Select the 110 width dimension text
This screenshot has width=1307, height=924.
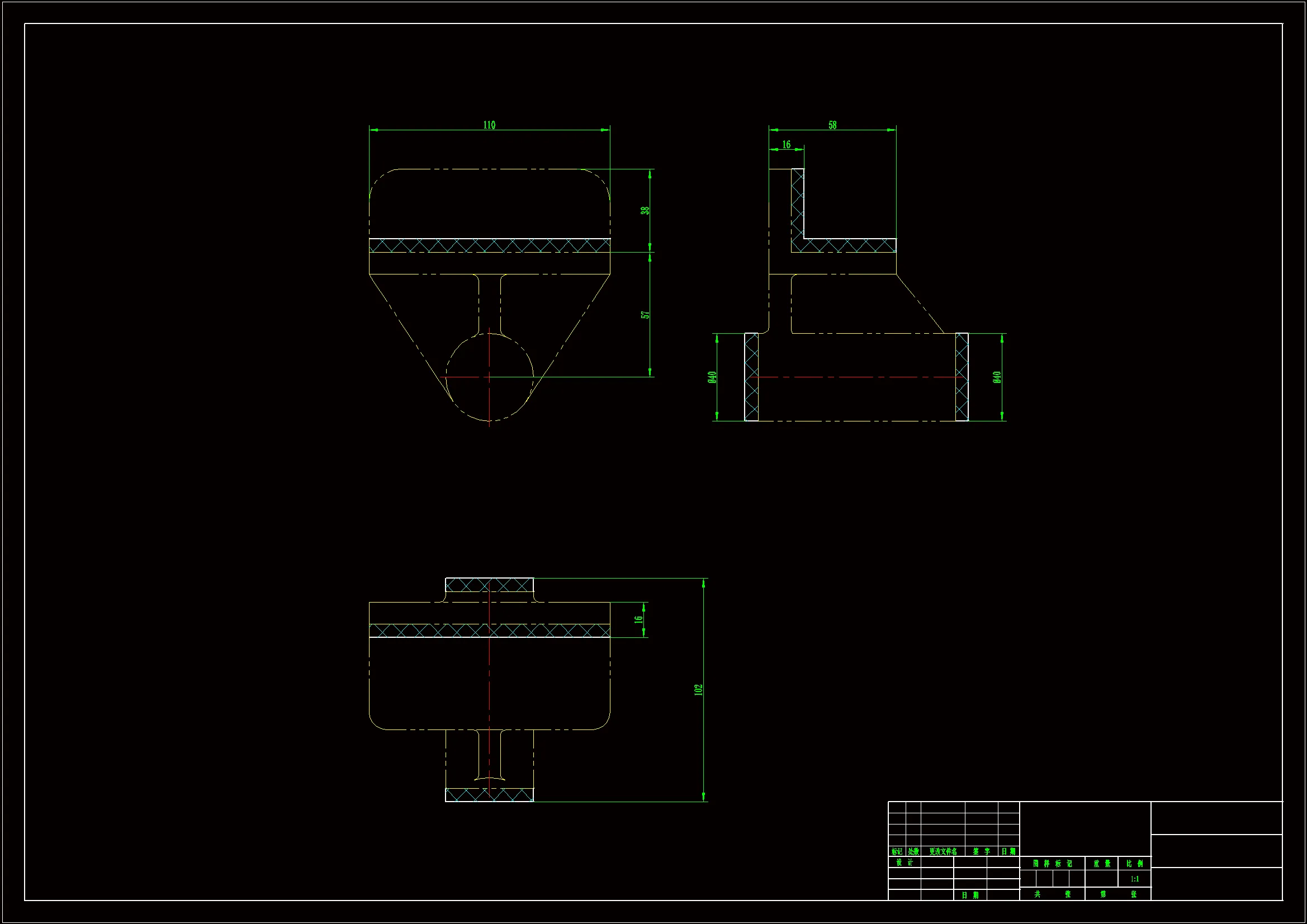[x=489, y=125]
